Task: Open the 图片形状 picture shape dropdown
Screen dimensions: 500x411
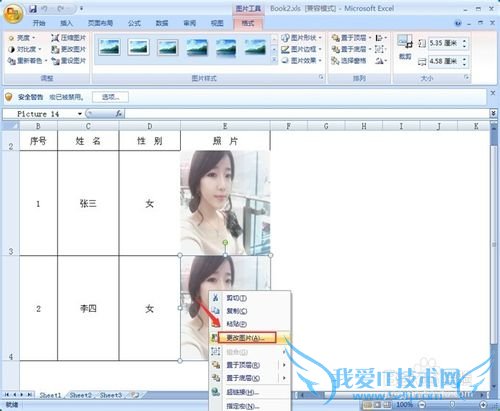Action: point(301,38)
